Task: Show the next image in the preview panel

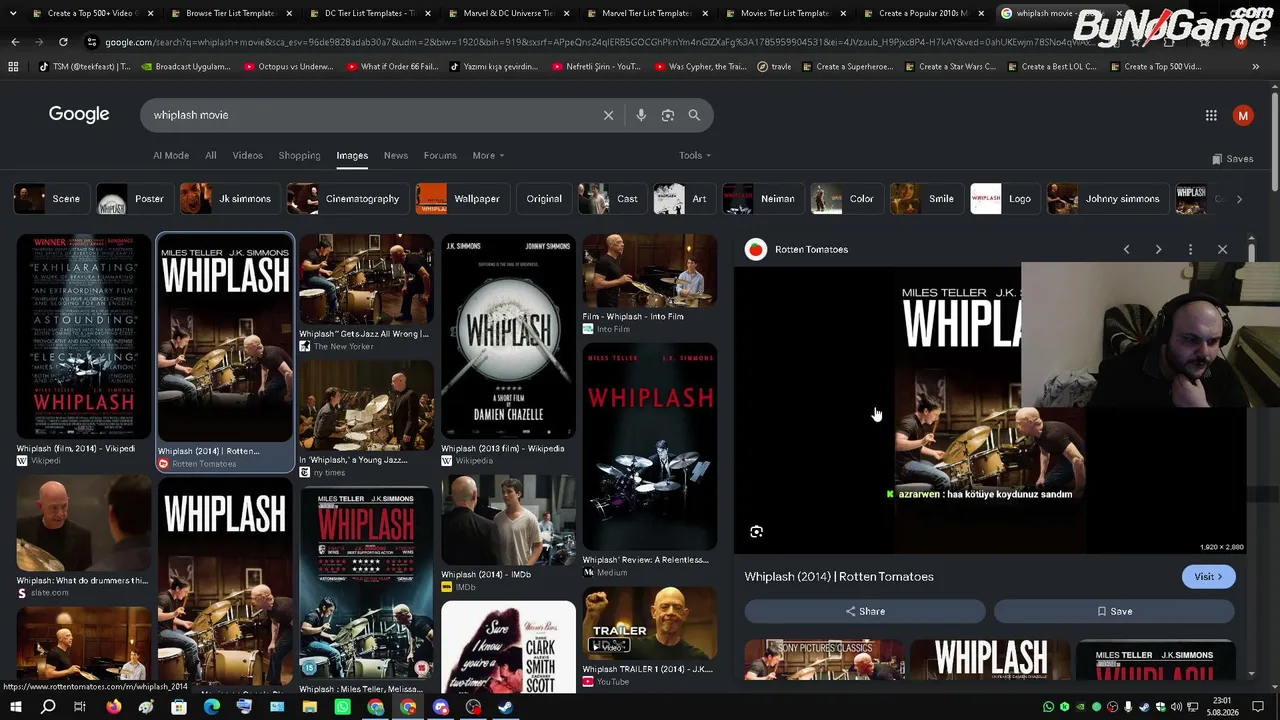Action: pos(1158,249)
